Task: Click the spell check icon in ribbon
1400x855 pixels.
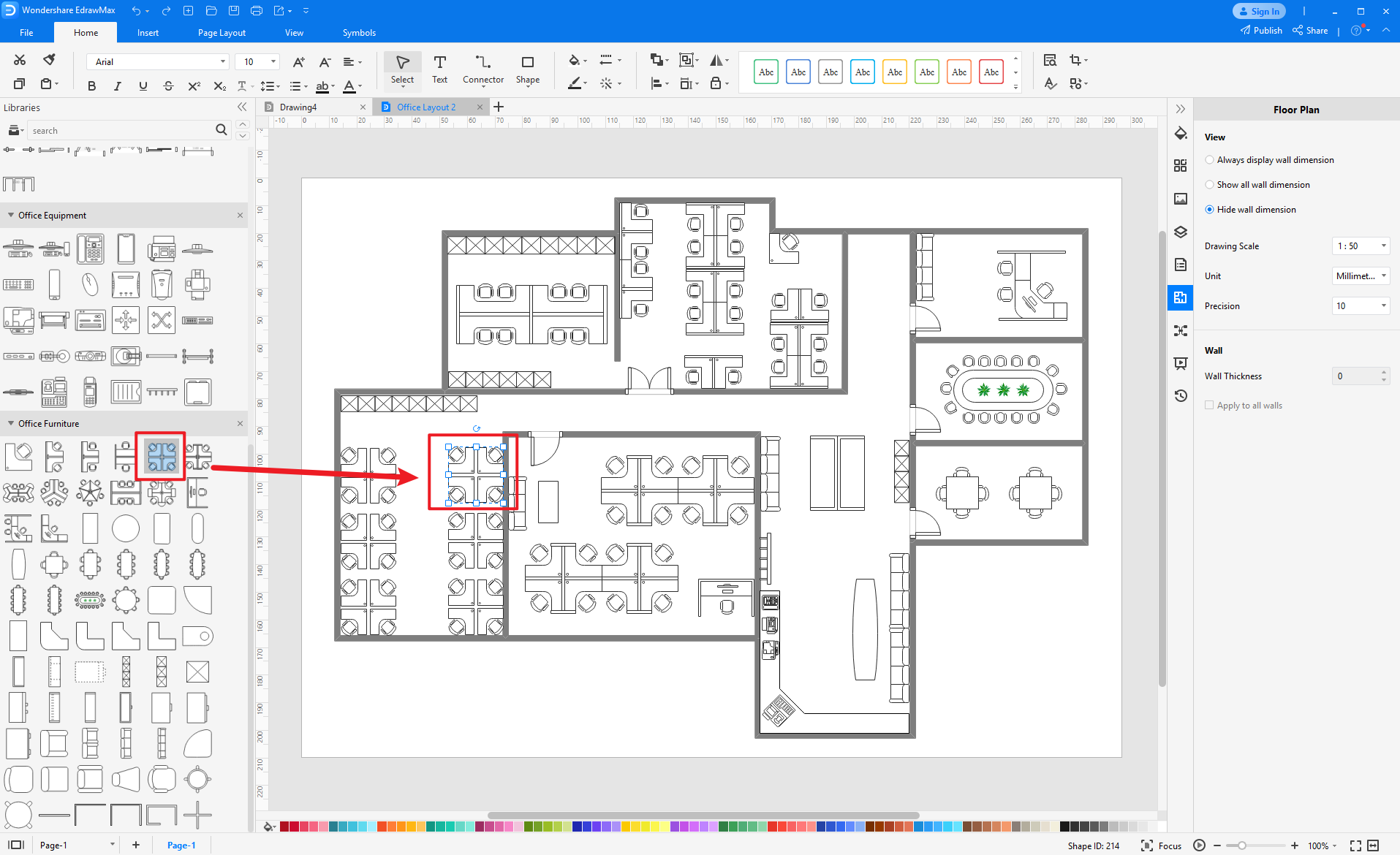Action: point(1051,83)
